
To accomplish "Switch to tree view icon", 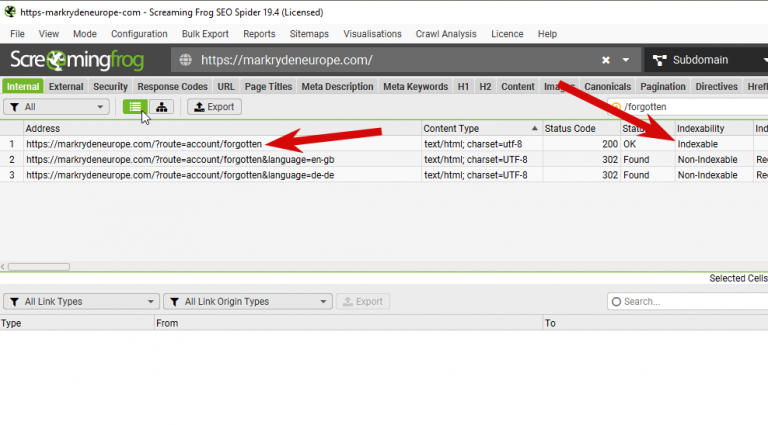I will 161,107.
